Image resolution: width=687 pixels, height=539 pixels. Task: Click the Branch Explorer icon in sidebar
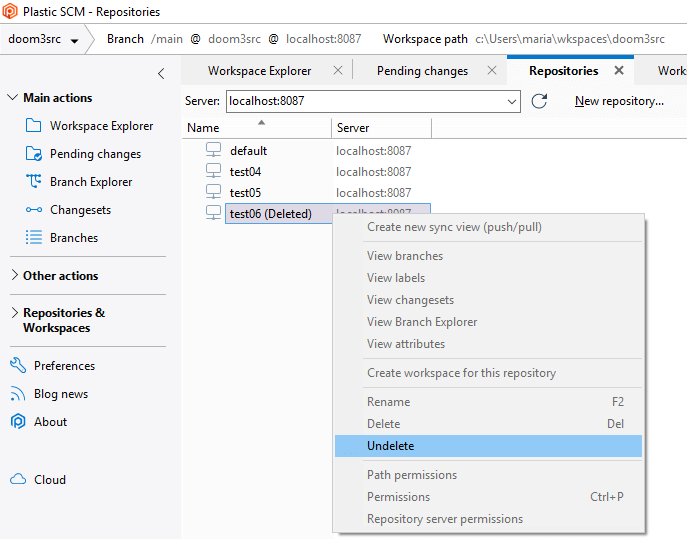pyautogui.click(x=34, y=181)
